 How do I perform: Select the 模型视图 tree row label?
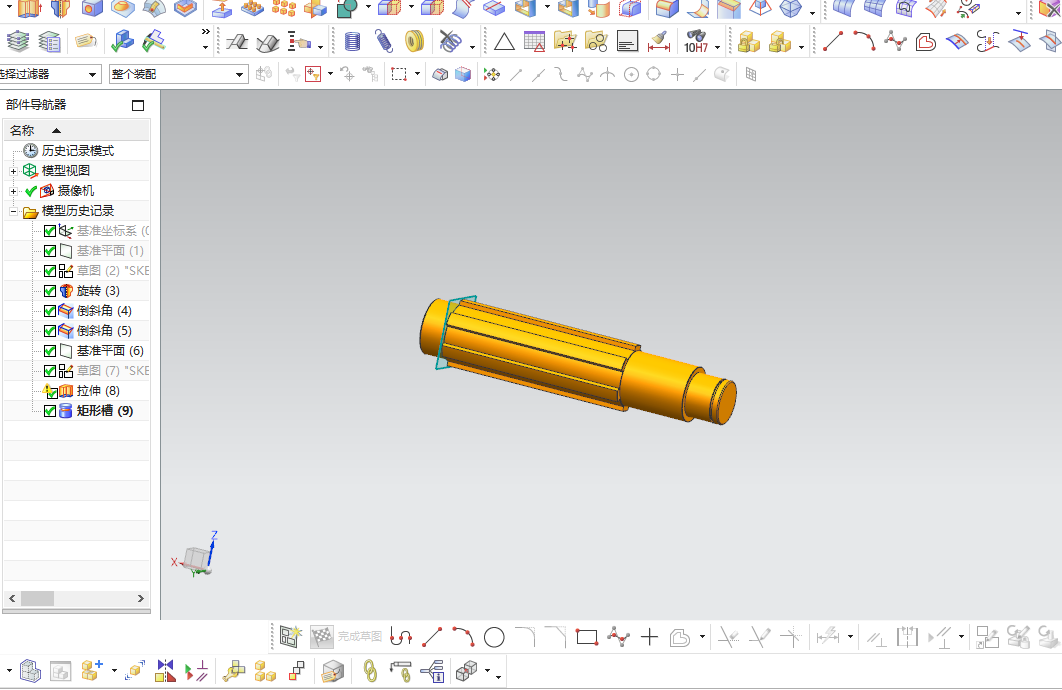(66, 171)
